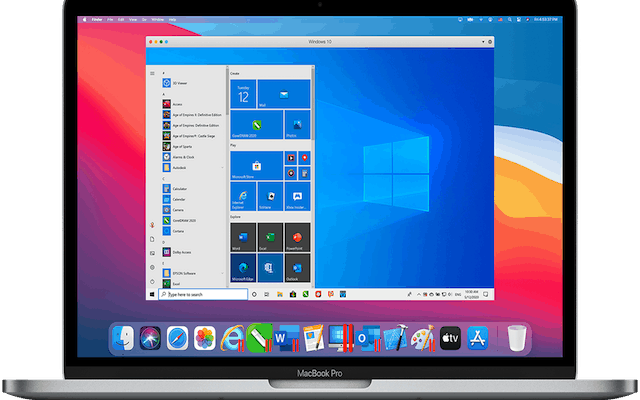Open Window menu in menu bar
640x400 pixels.
158,20
